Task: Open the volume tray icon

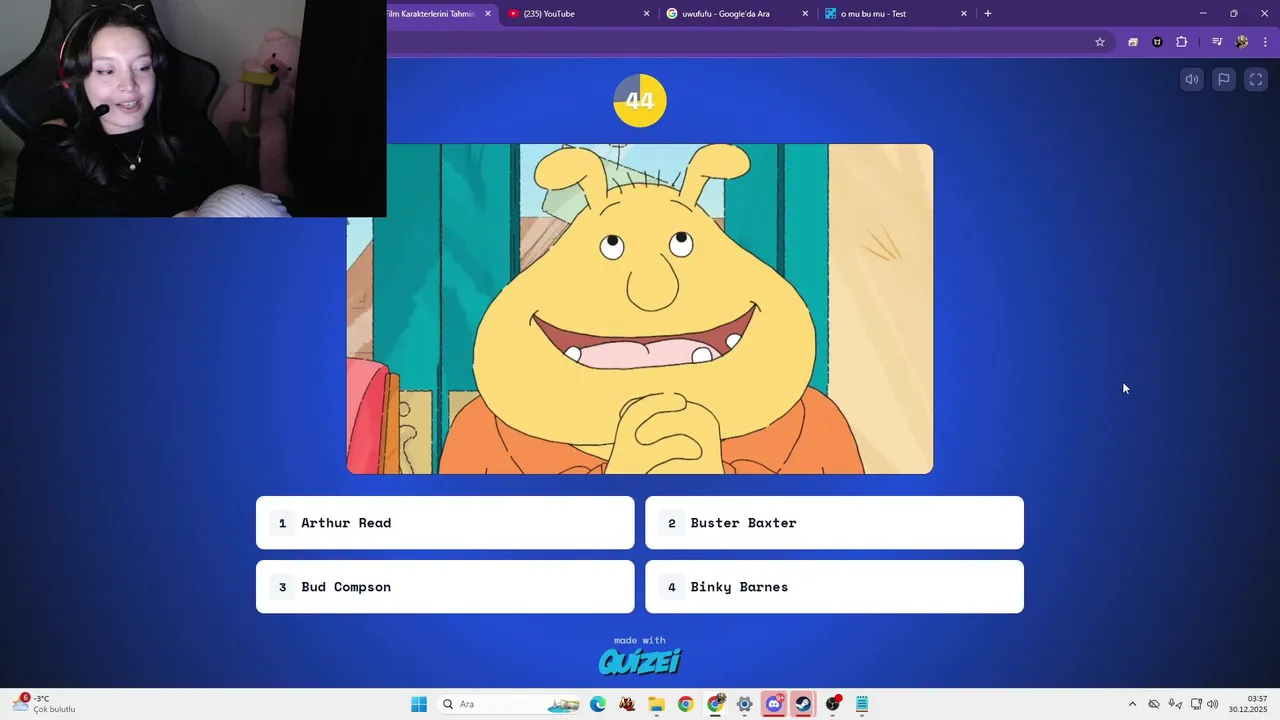Action: [x=1213, y=704]
